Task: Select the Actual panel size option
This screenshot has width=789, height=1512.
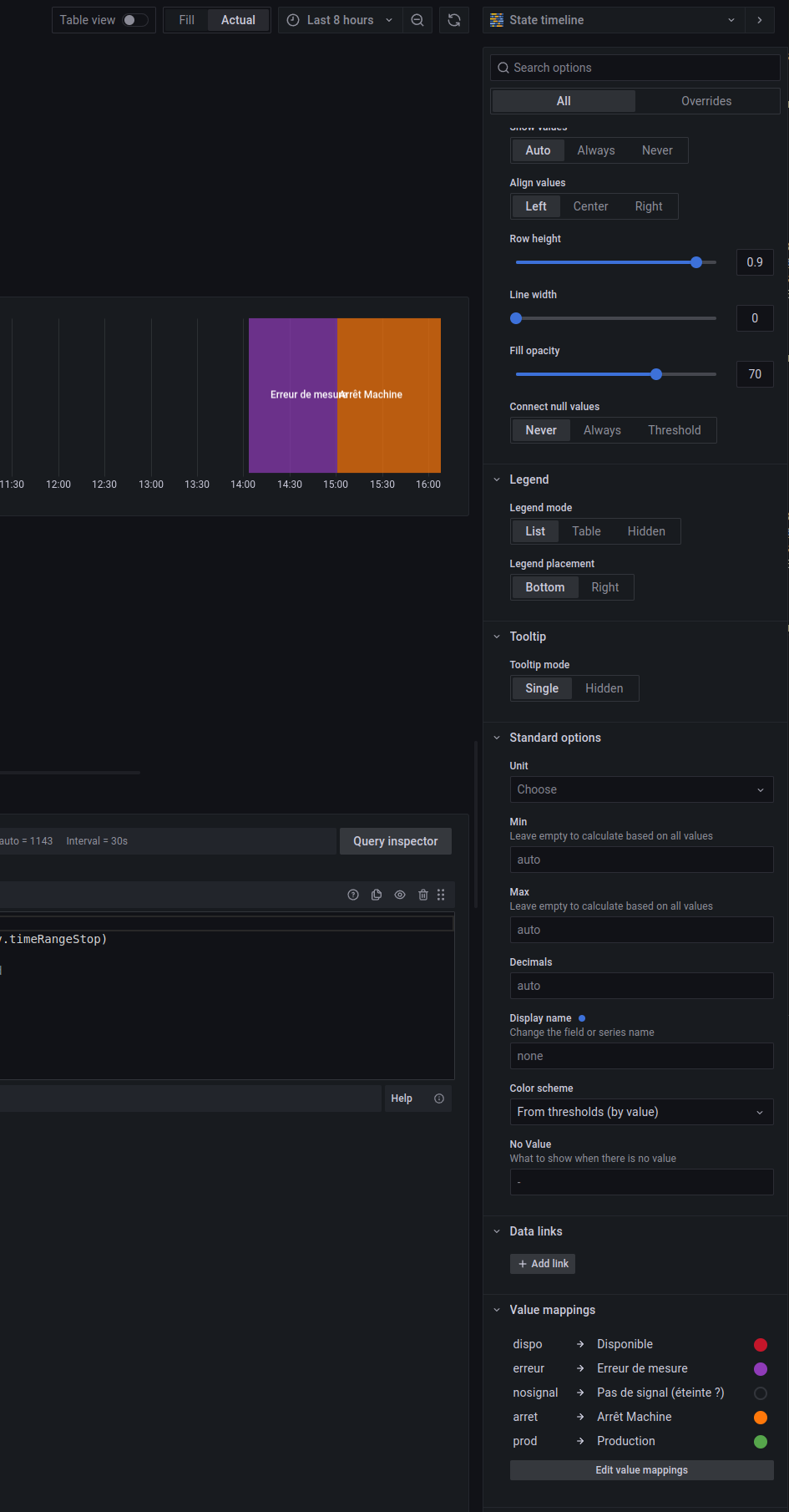Action: [x=238, y=20]
